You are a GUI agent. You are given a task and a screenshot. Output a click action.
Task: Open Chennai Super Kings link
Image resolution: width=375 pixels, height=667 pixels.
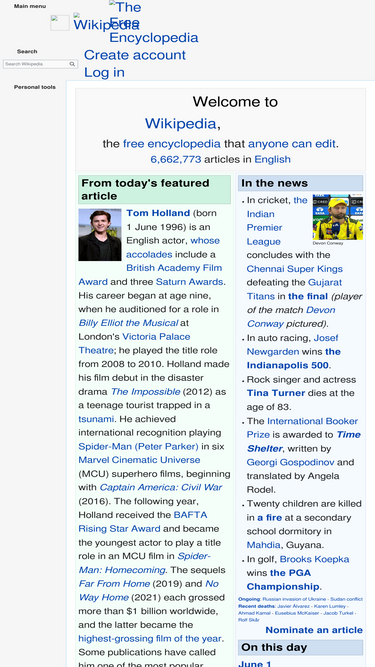pos(295,269)
